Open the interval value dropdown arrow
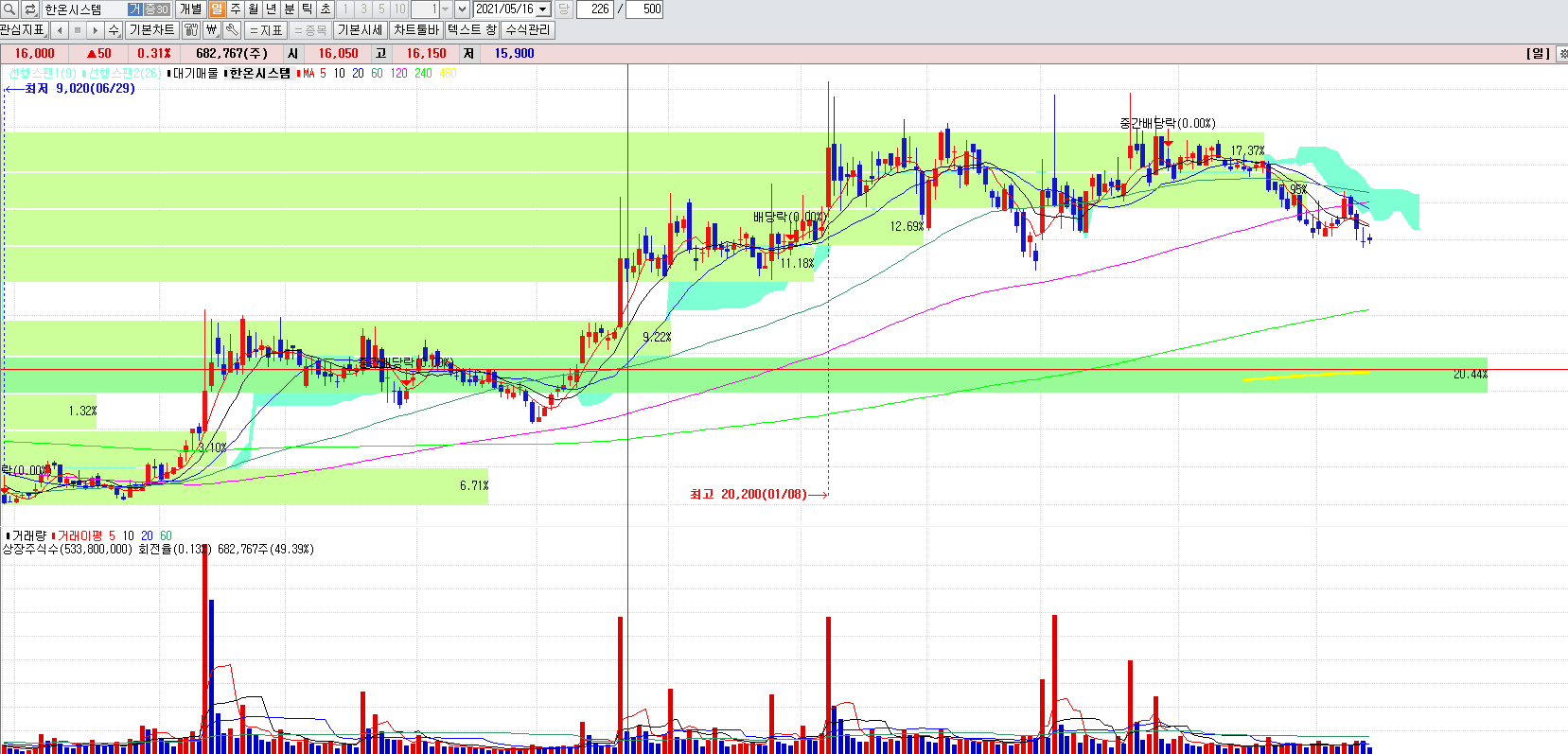This screenshot has height=754, width=1568. pyautogui.click(x=445, y=9)
